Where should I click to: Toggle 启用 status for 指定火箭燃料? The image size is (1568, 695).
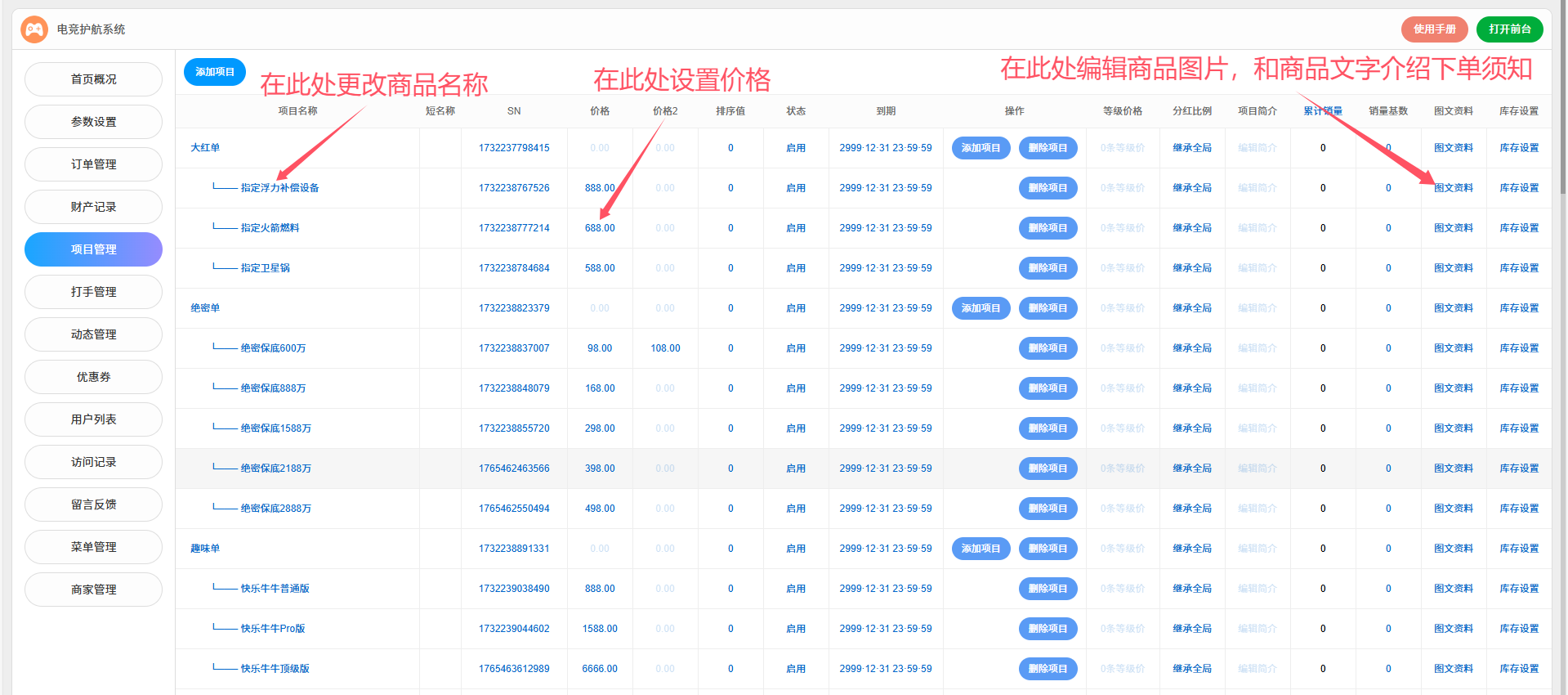(795, 228)
